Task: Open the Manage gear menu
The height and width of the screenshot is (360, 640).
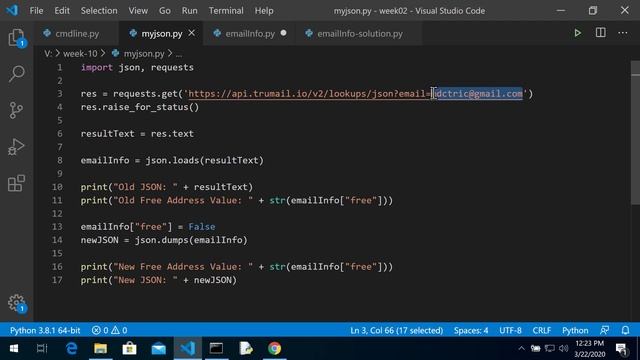Action: pyautogui.click(x=16, y=303)
